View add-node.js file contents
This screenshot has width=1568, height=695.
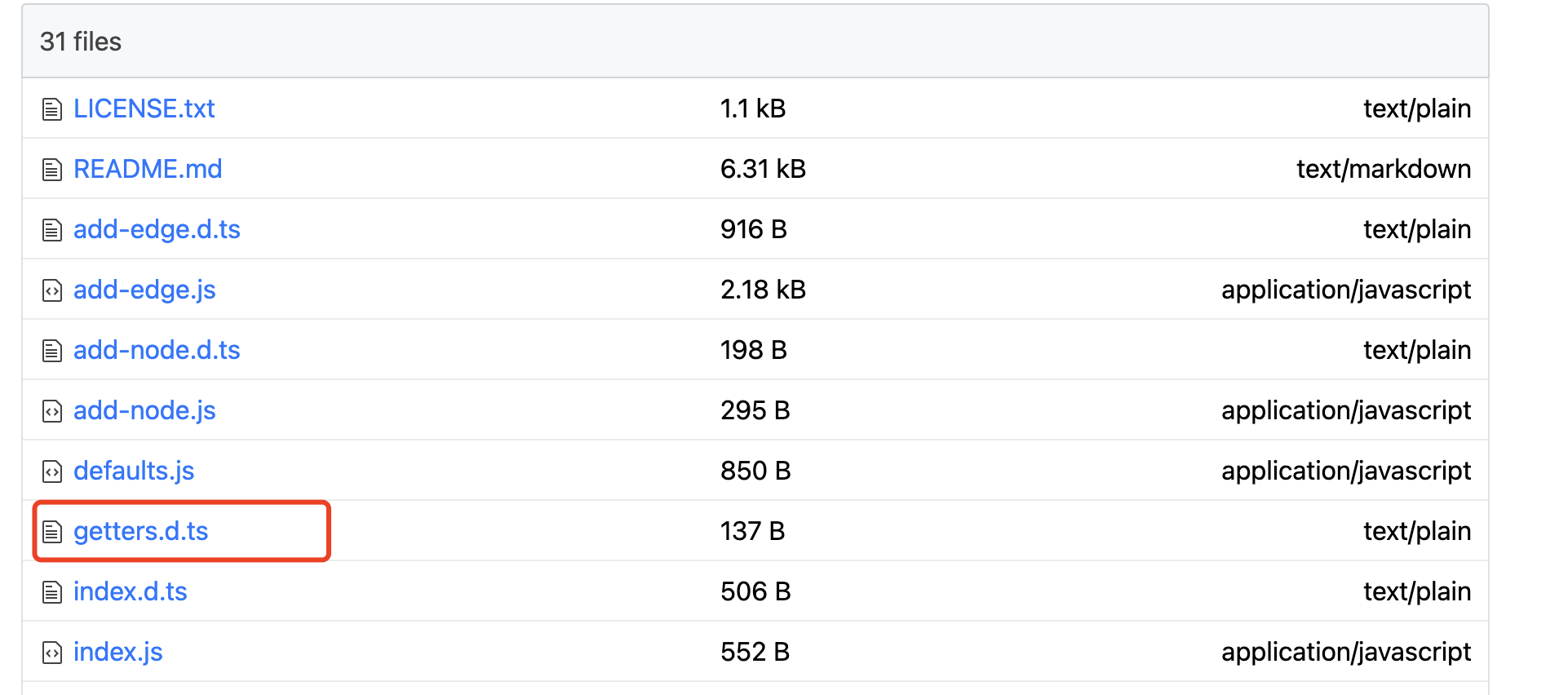pos(144,410)
